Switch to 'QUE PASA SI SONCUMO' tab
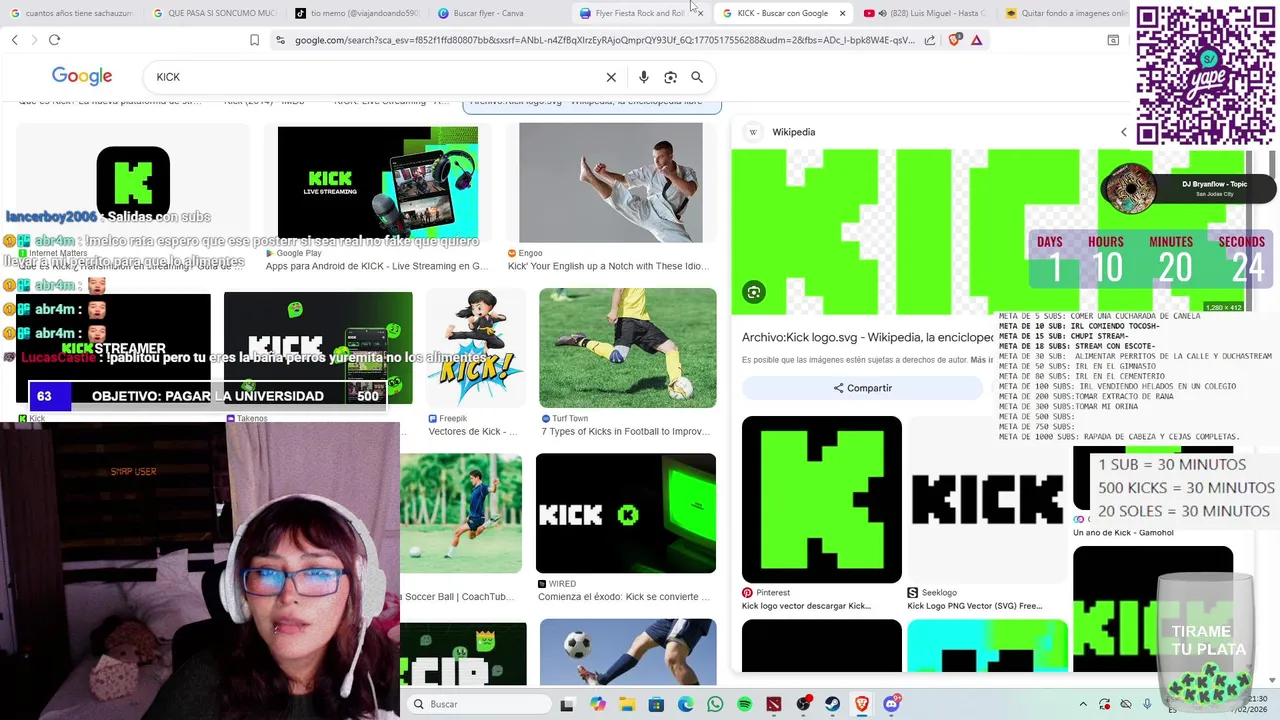The image size is (1280, 720). click(215, 14)
